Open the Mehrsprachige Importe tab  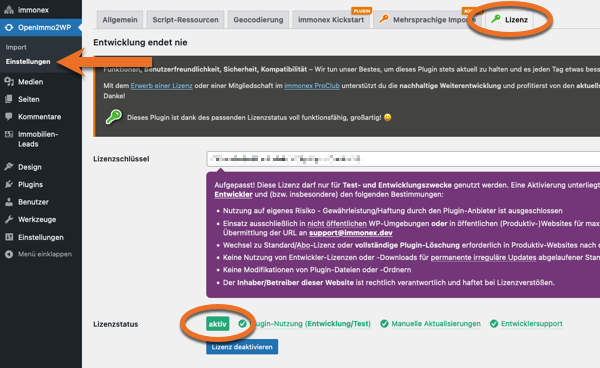(x=427, y=20)
